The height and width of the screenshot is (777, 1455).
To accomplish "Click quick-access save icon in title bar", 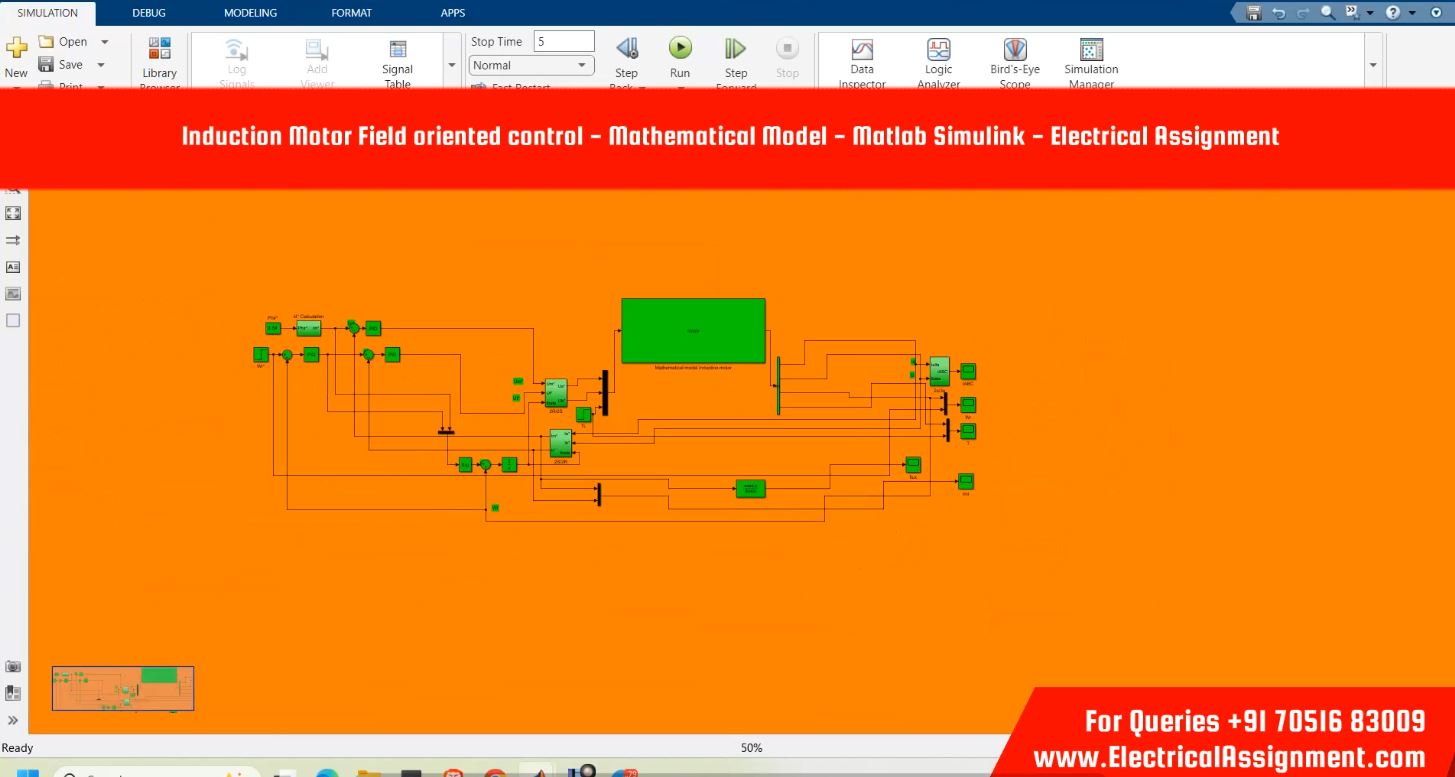I will pos(1253,13).
